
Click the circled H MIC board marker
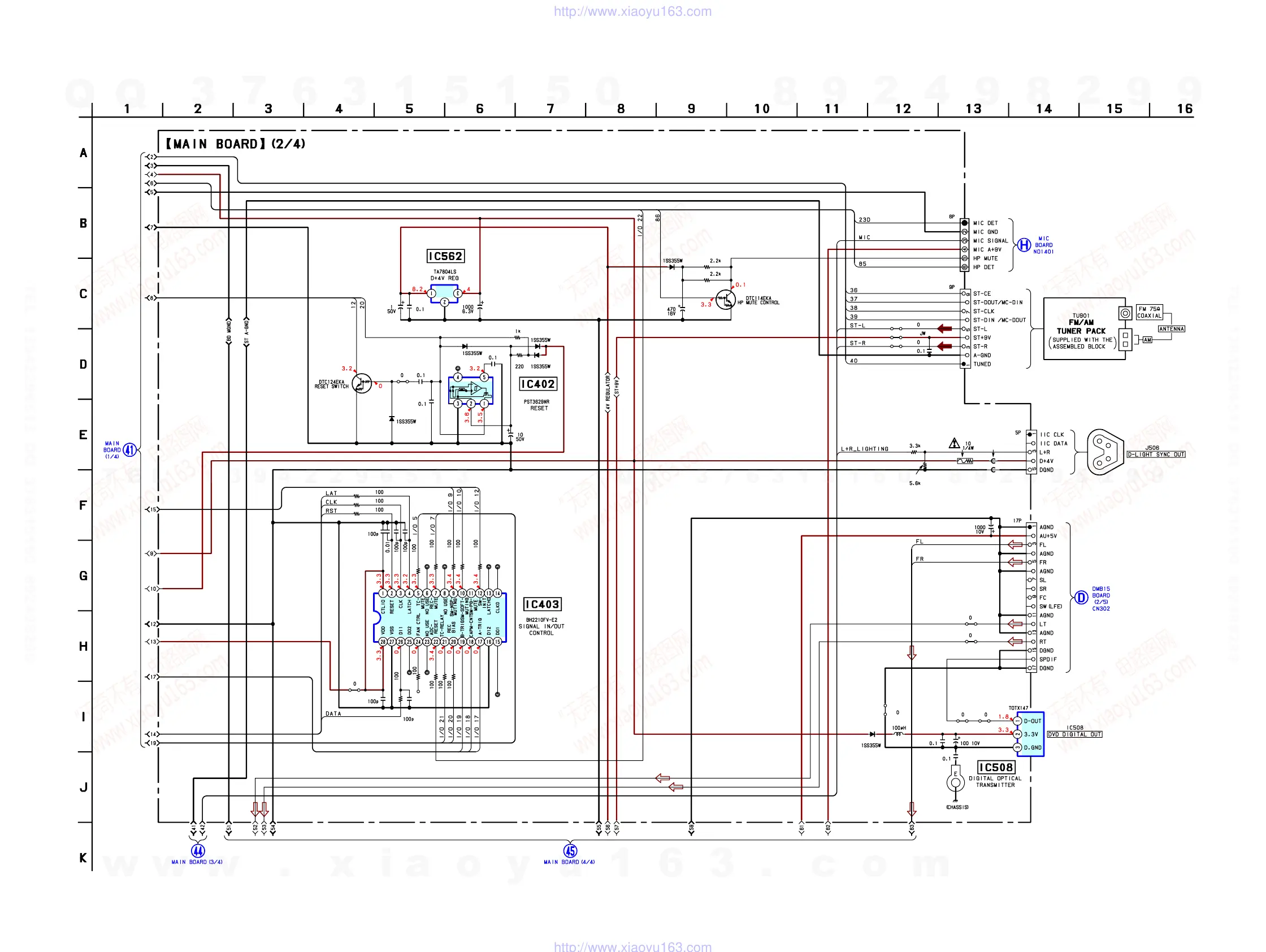coord(1024,245)
